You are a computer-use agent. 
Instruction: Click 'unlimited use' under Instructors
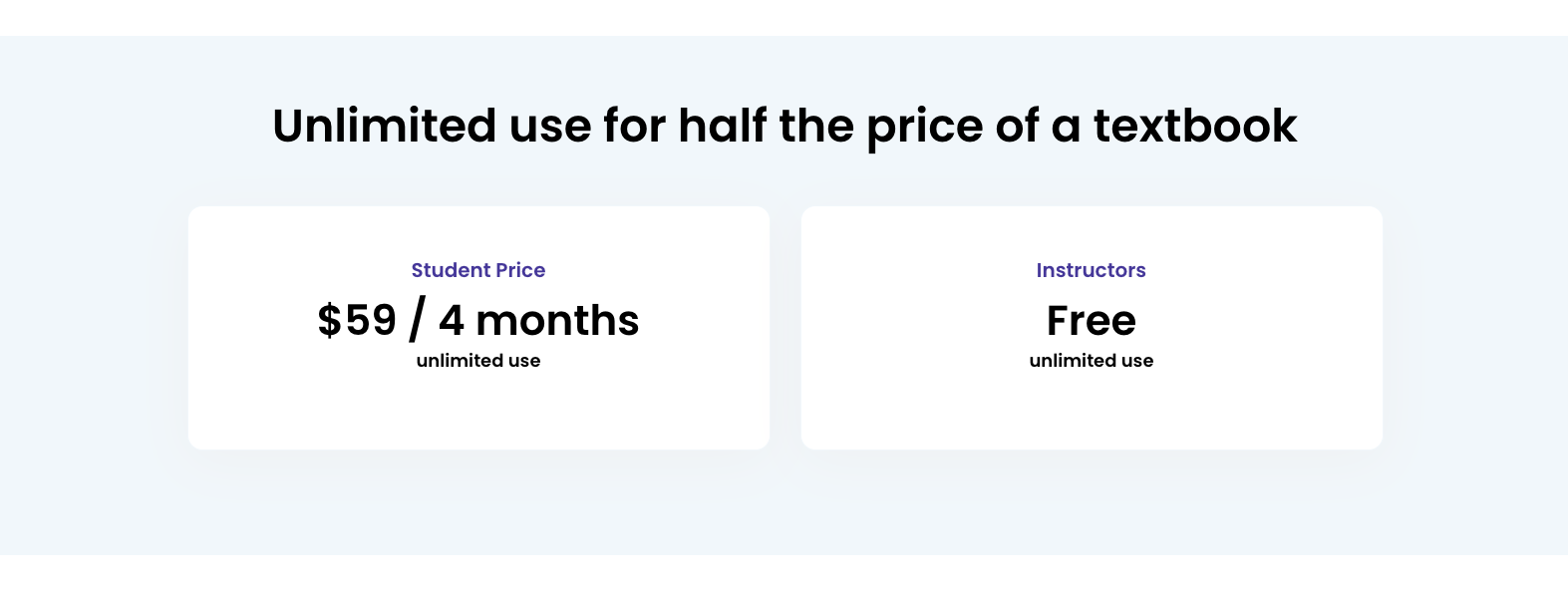point(1092,361)
